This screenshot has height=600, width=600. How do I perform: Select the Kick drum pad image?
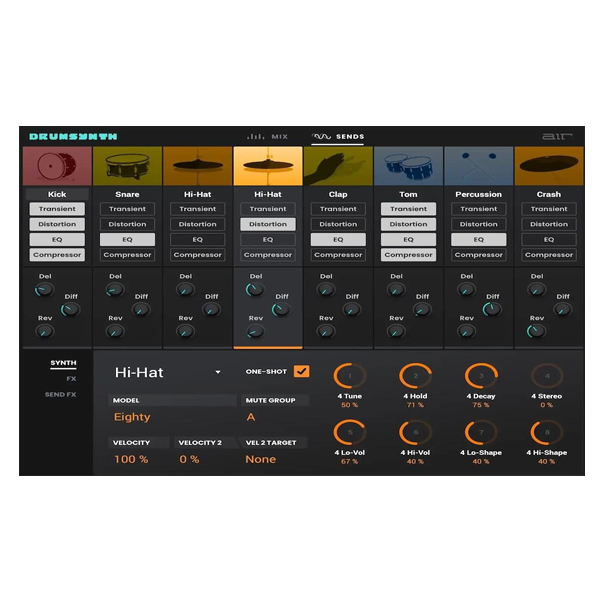[57, 166]
